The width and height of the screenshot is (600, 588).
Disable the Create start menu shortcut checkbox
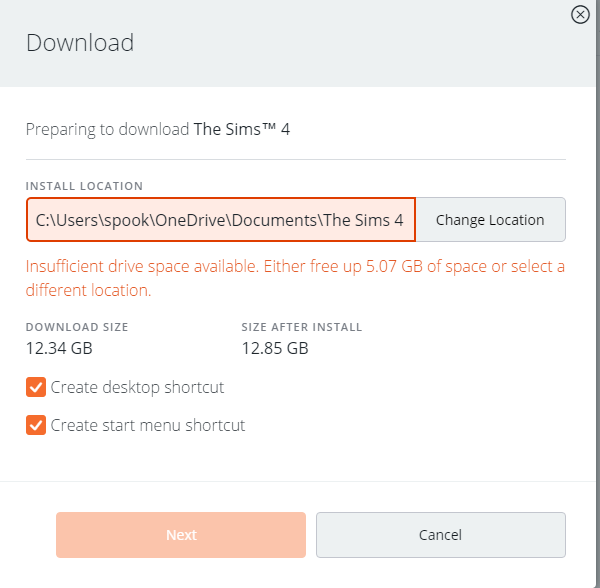[36, 425]
